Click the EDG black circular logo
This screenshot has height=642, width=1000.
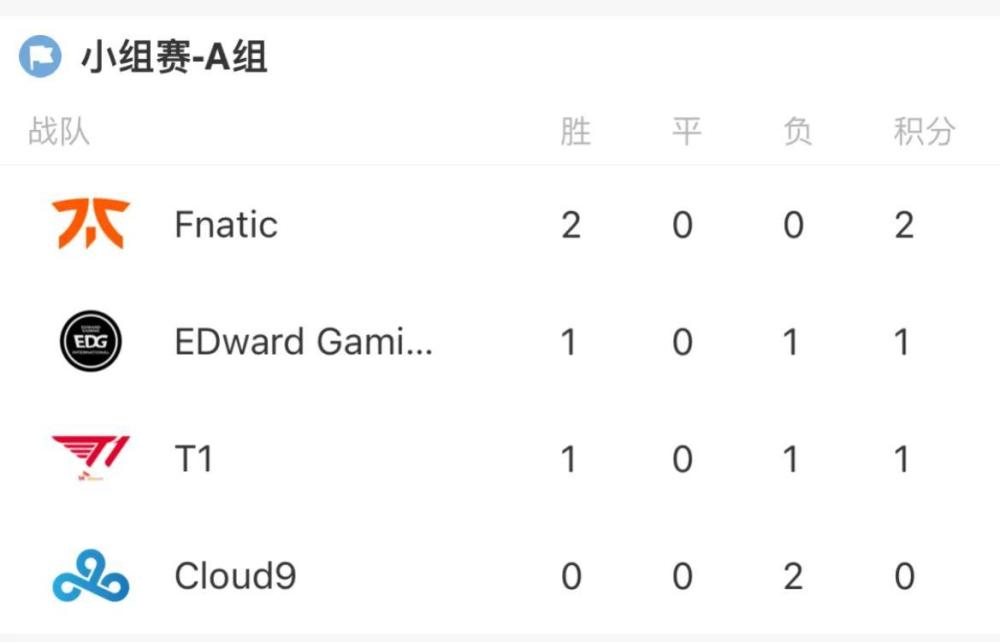(91, 341)
